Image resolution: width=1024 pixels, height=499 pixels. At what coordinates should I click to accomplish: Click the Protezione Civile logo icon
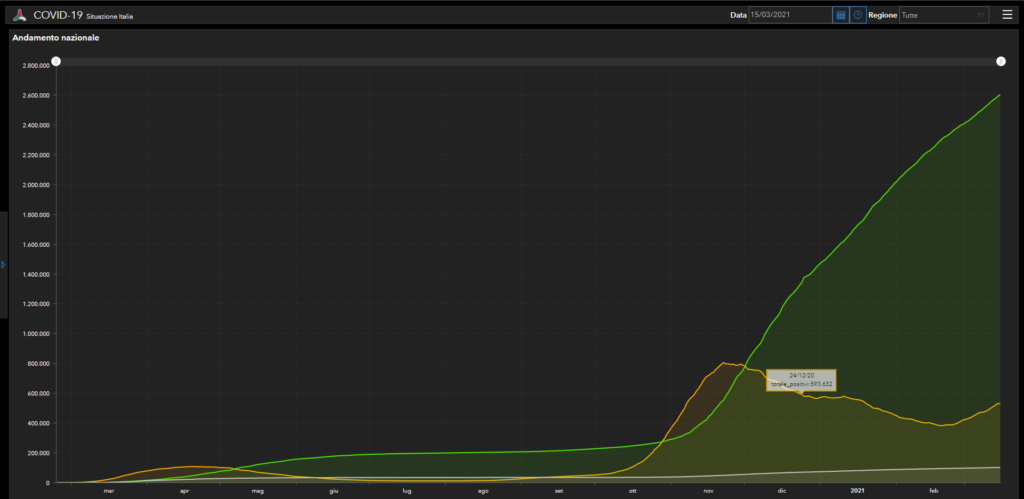[x=18, y=15]
